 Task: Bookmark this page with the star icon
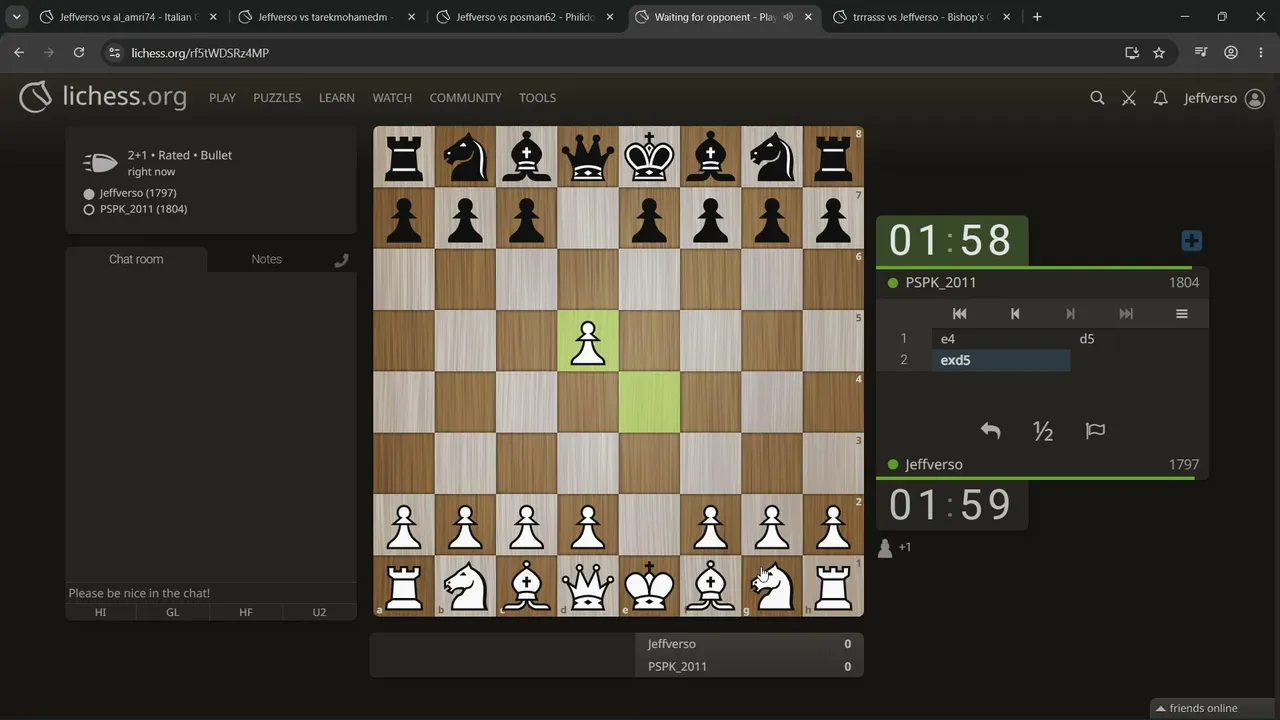1159,53
